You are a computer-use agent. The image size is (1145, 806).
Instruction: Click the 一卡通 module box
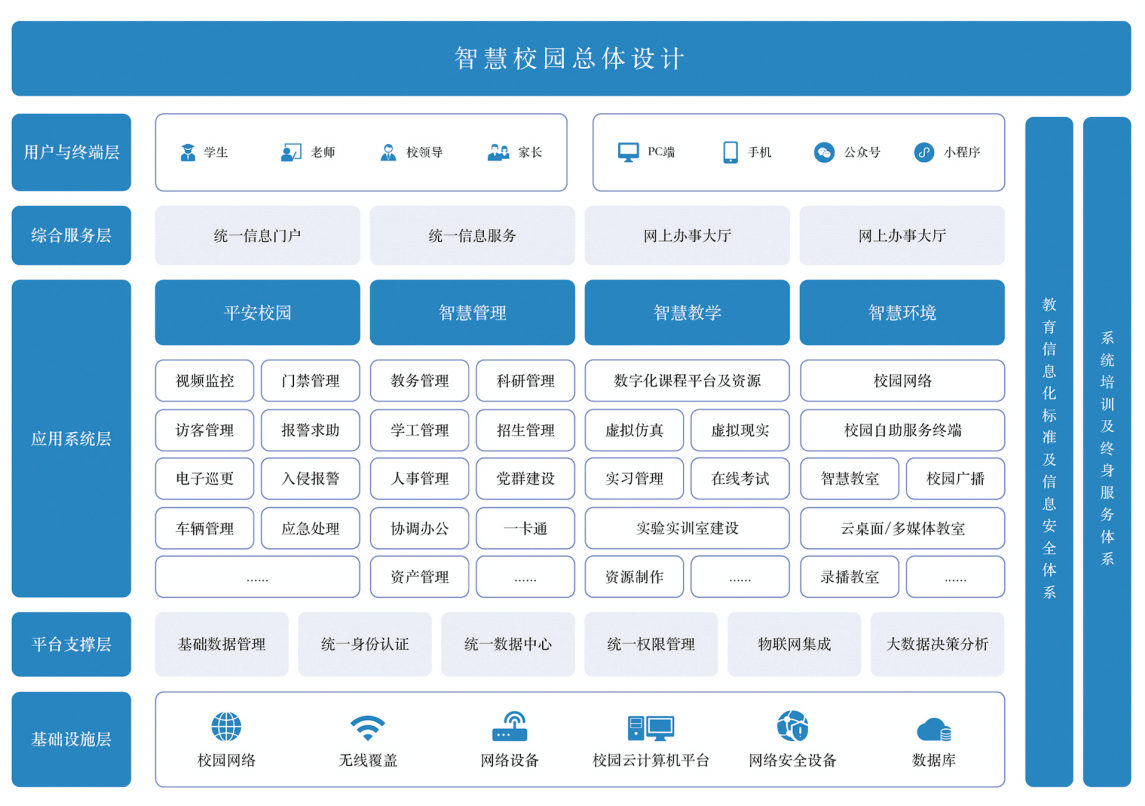coord(525,528)
